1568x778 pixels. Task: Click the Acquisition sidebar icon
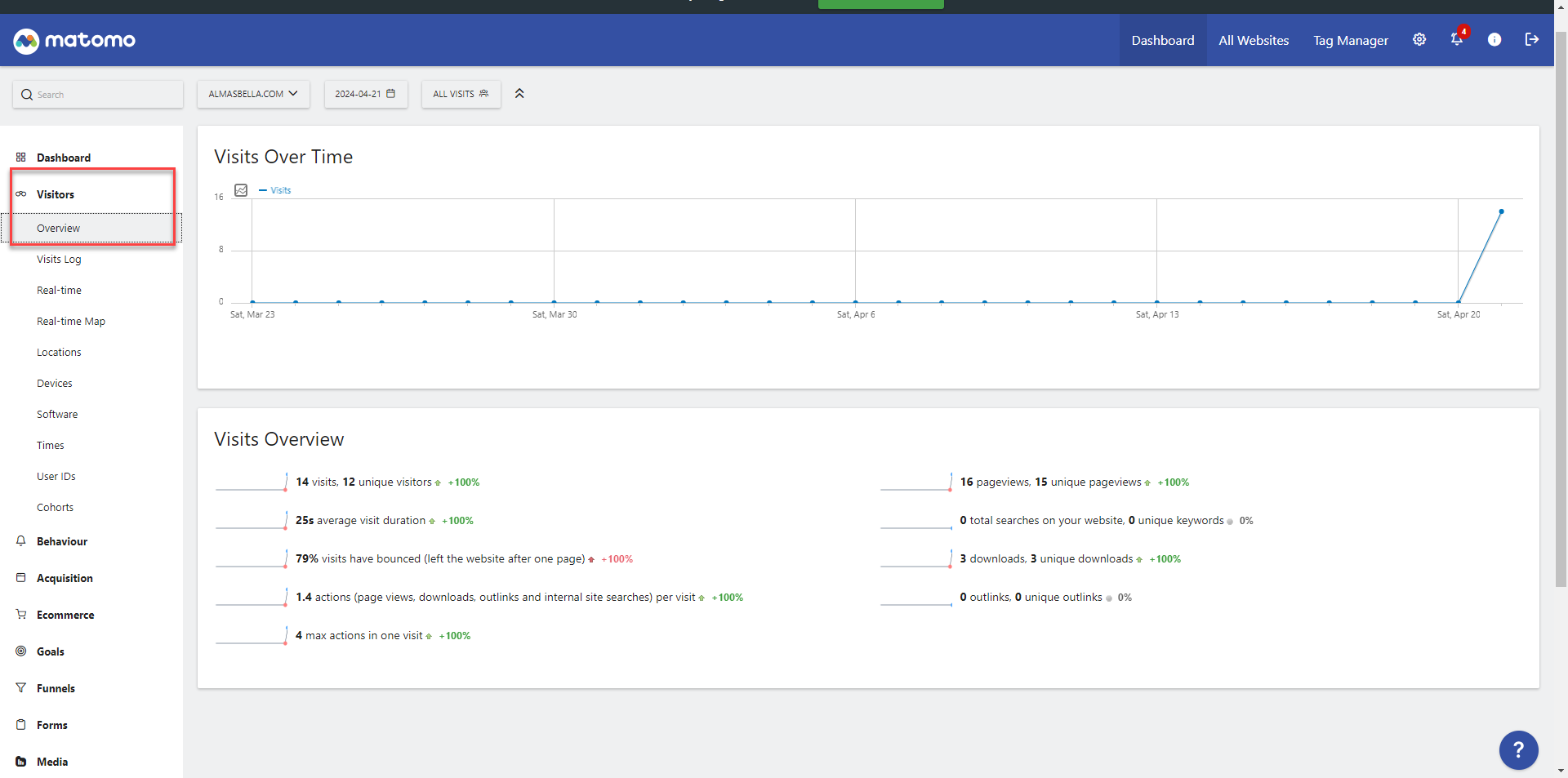21,577
